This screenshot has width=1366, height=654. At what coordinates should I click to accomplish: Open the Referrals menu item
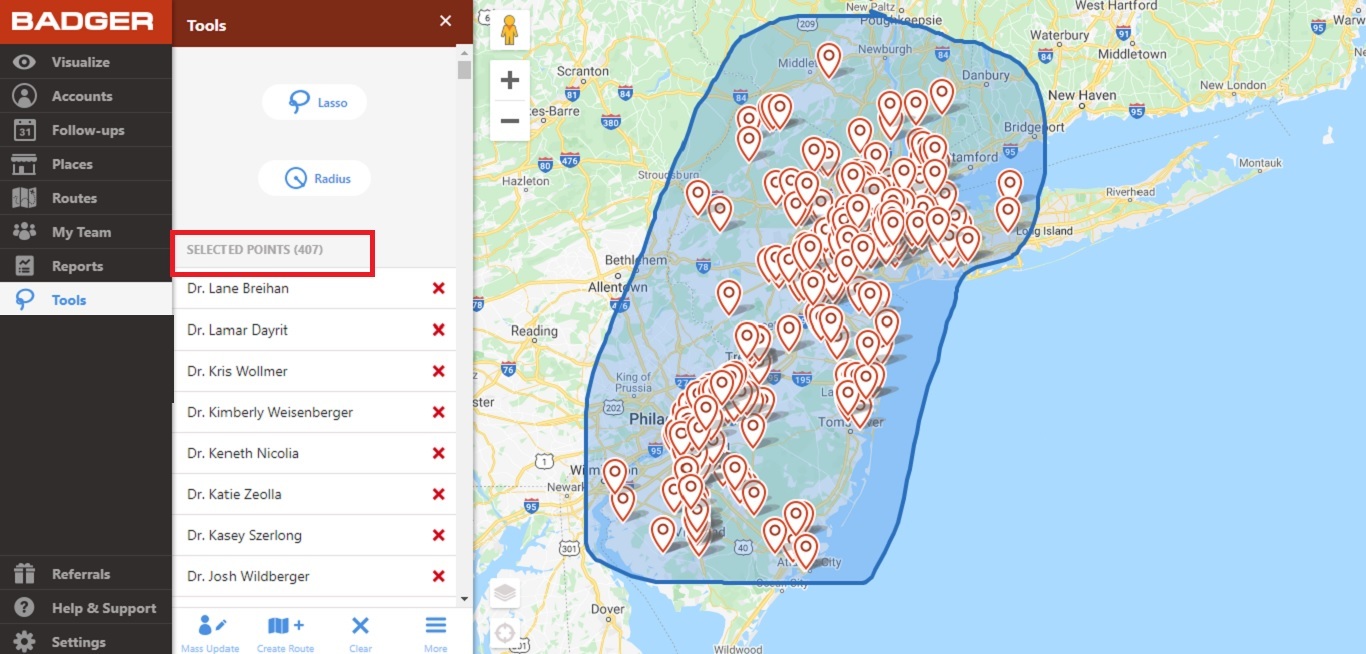(x=86, y=574)
